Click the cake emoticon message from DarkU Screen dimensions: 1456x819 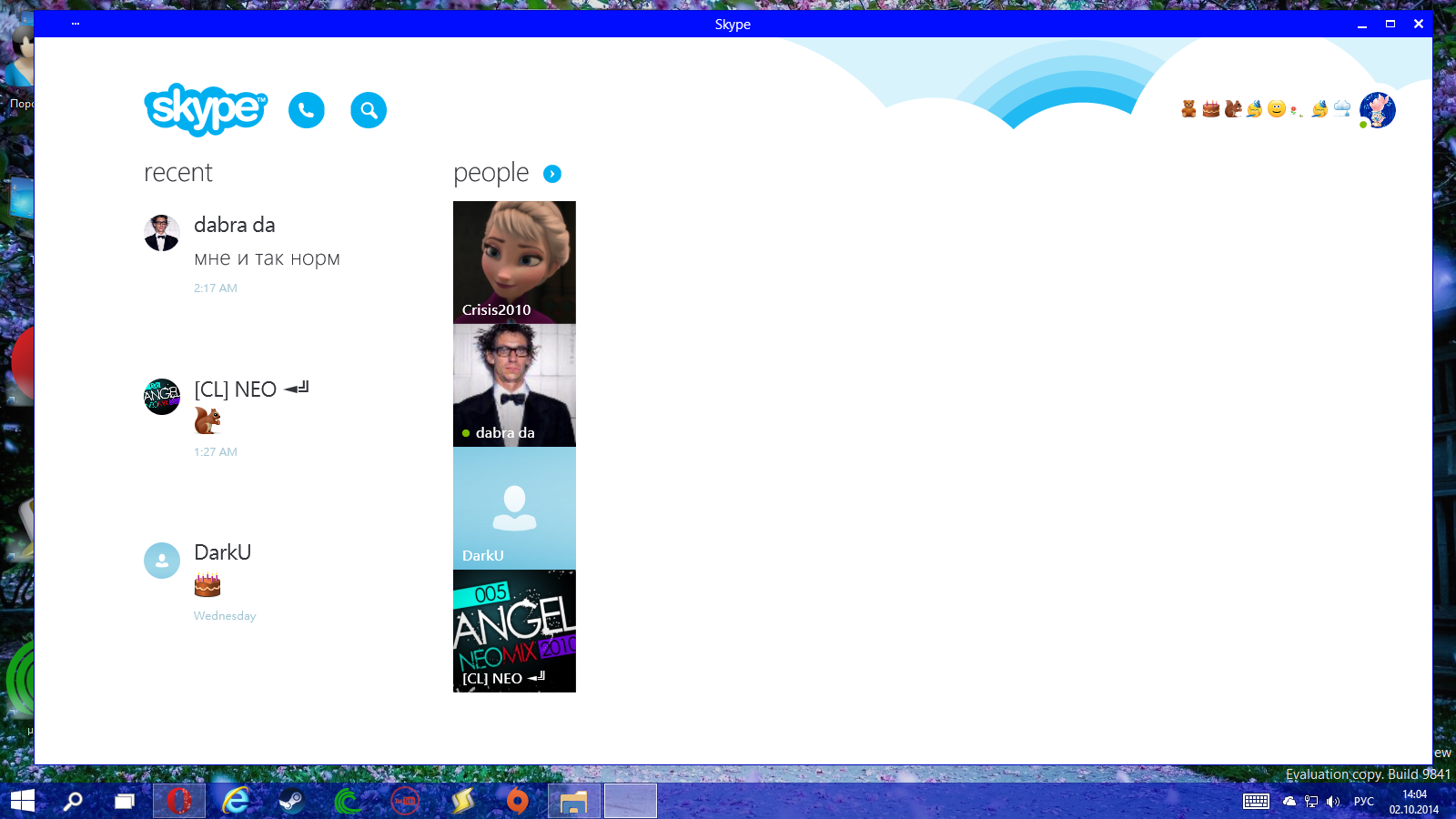(x=207, y=585)
